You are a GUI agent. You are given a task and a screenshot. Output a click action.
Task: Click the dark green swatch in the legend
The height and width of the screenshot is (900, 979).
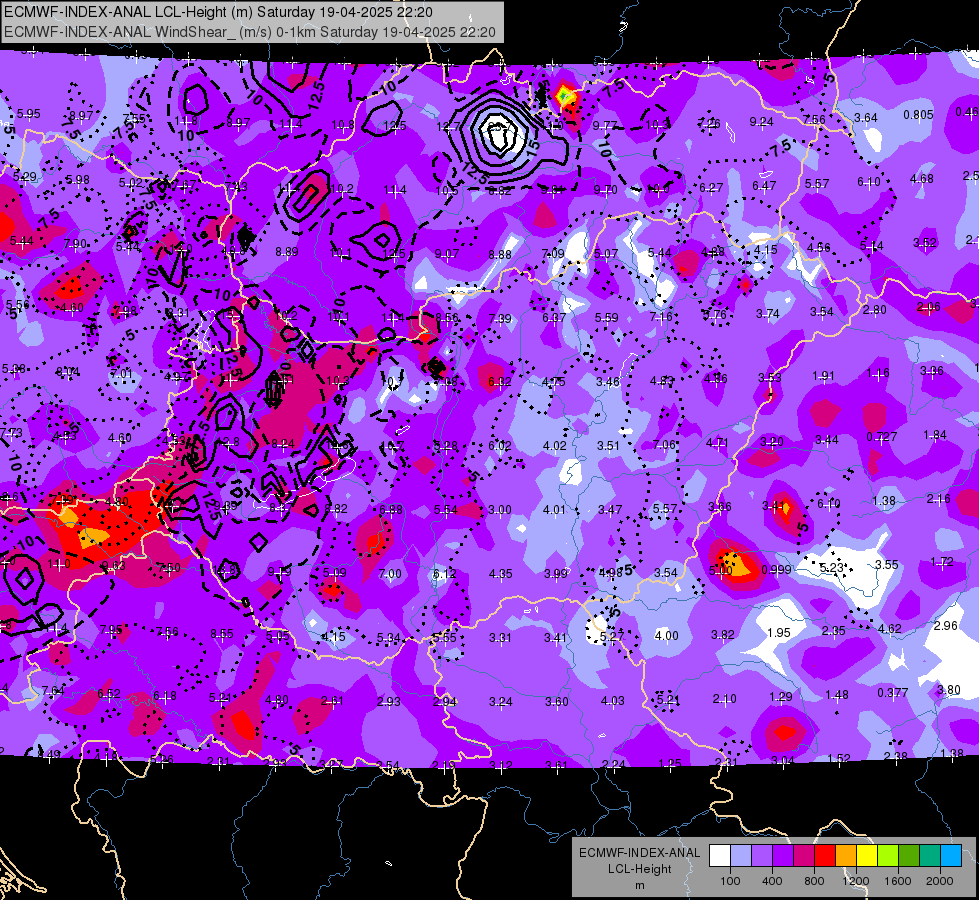coord(909,856)
